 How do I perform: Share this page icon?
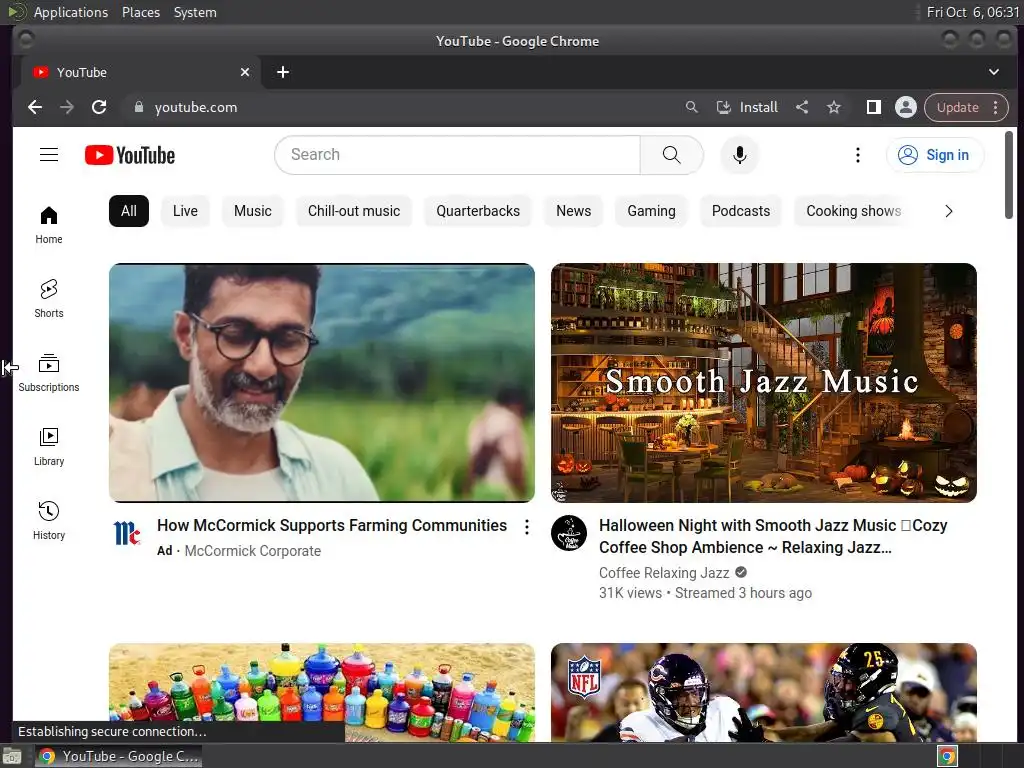(x=802, y=107)
